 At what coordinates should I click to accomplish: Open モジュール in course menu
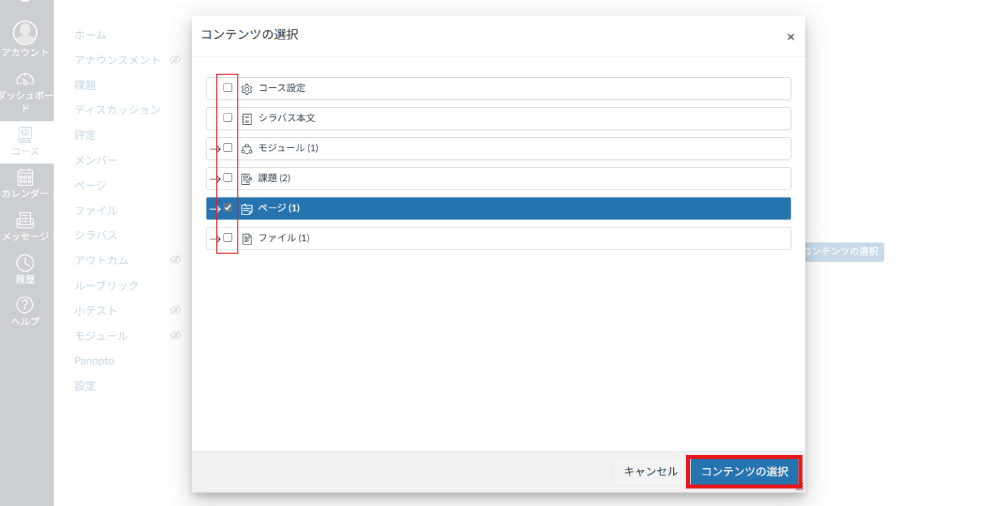101,336
